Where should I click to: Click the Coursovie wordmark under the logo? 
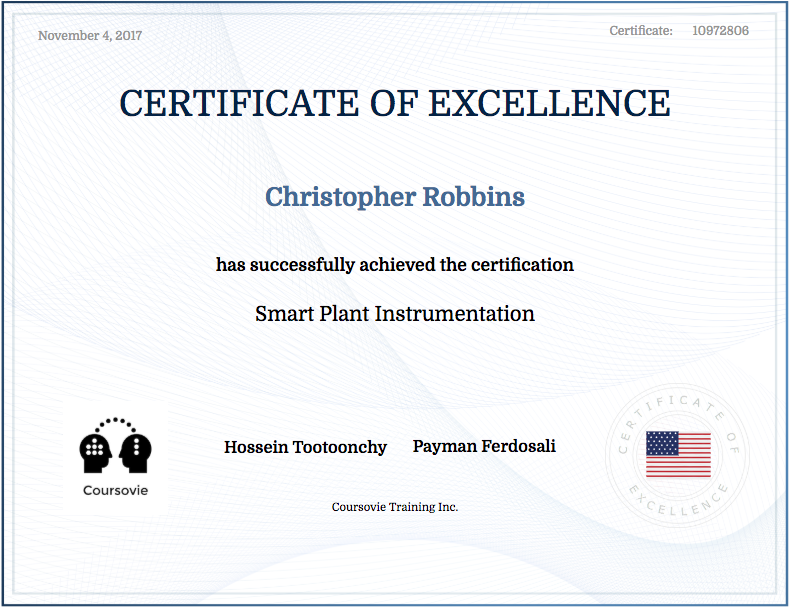(115, 491)
